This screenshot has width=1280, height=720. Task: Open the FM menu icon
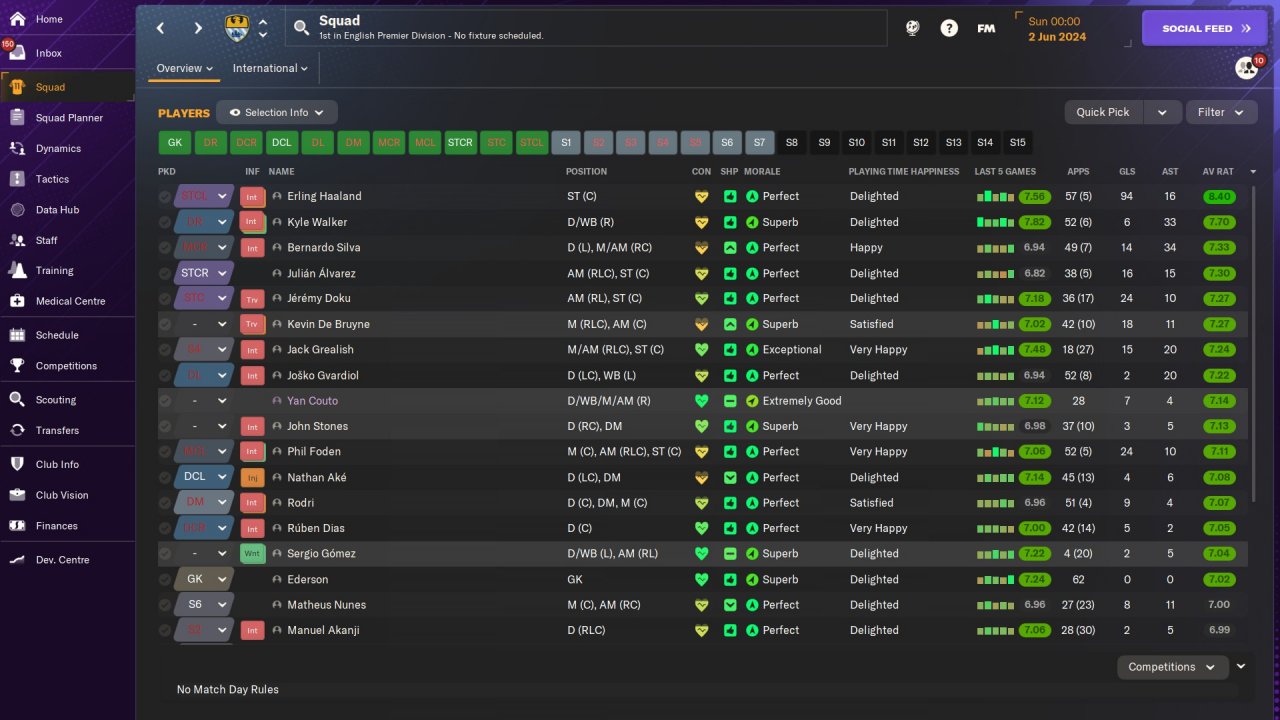[x=986, y=28]
